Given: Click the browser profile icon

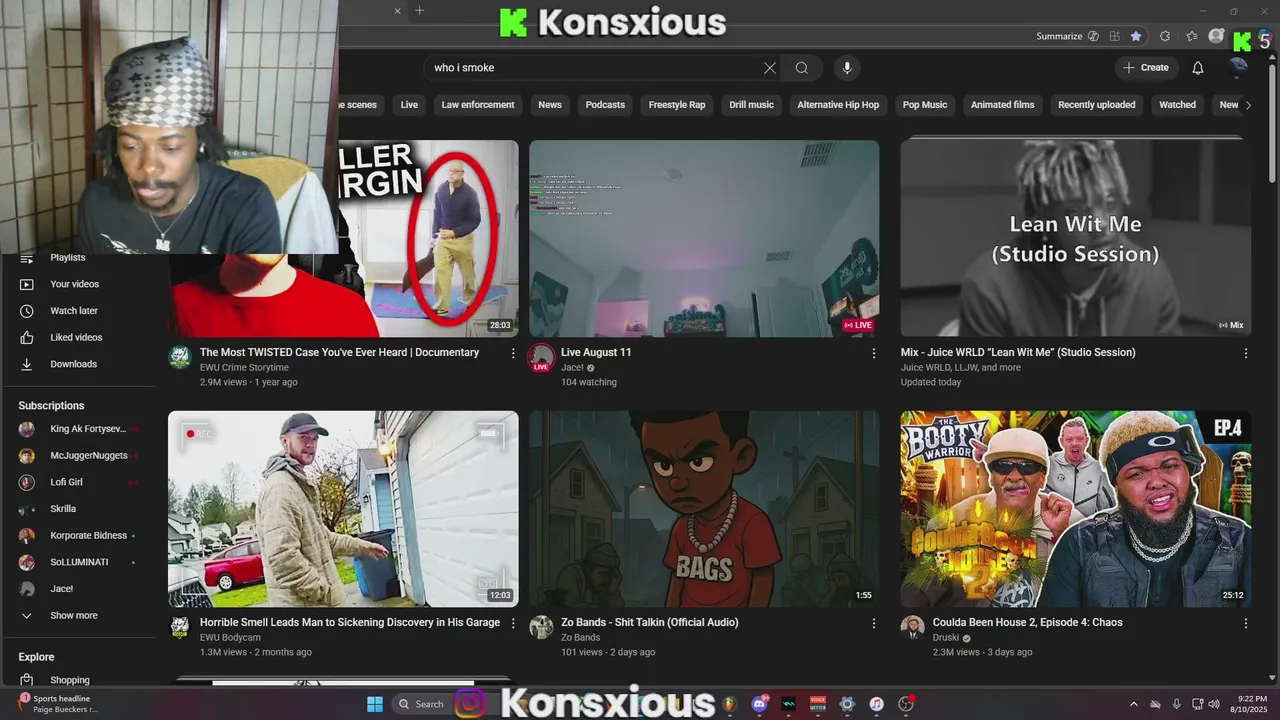Looking at the screenshot, I should 1216,36.
